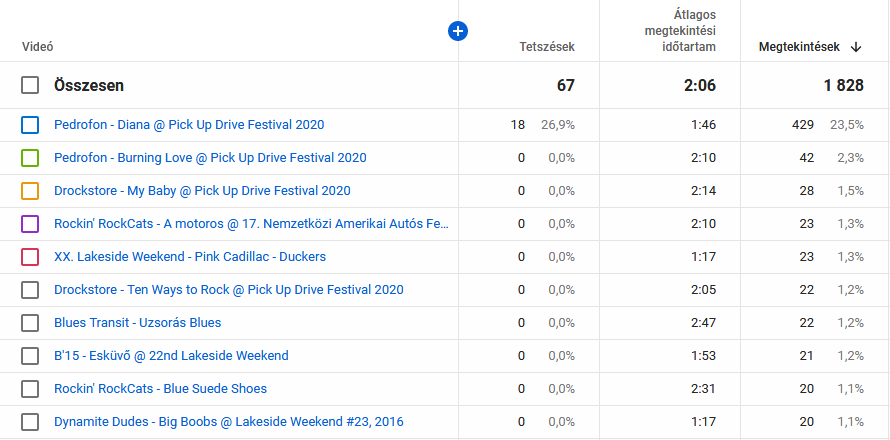
Task: Click the blue plus add-metric icon
Action: pyautogui.click(x=458, y=32)
